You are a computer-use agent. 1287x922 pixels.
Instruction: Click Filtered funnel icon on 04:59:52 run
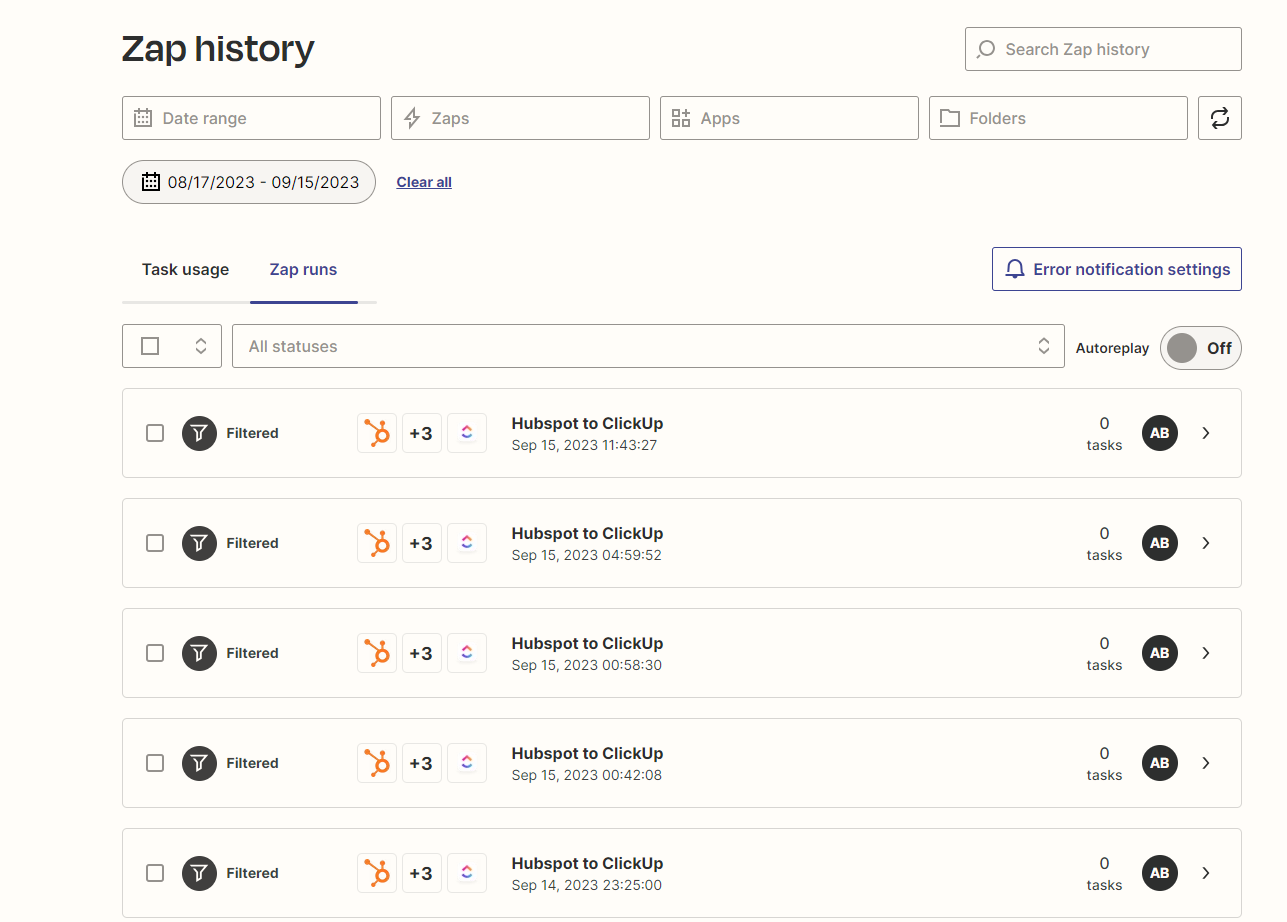199,543
